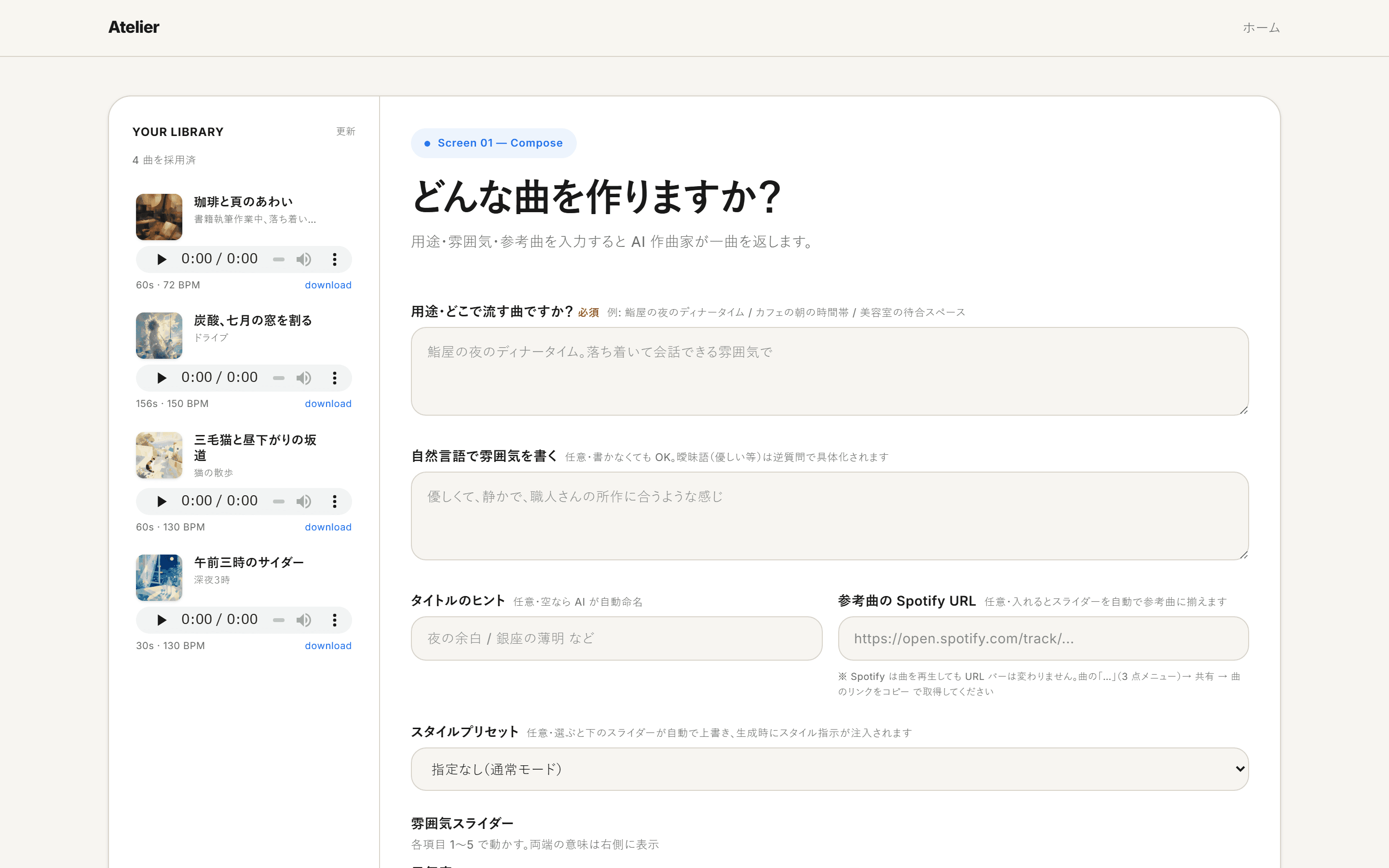Play the track 午前三時のサイダー

pos(161,620)
